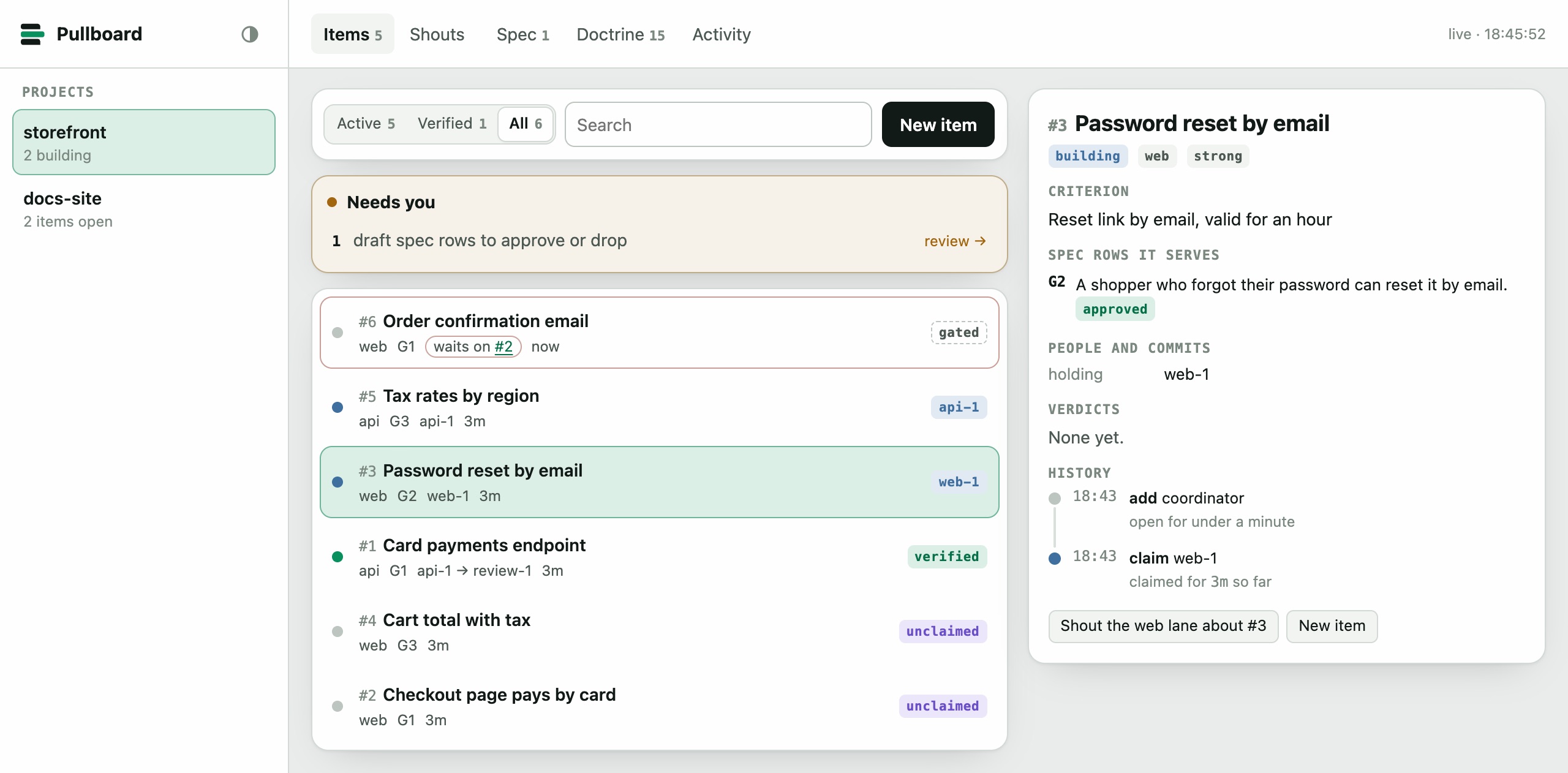The image size is (1568, 773).
Task: Click the approved badge under G2
Action: point(1115,309)
